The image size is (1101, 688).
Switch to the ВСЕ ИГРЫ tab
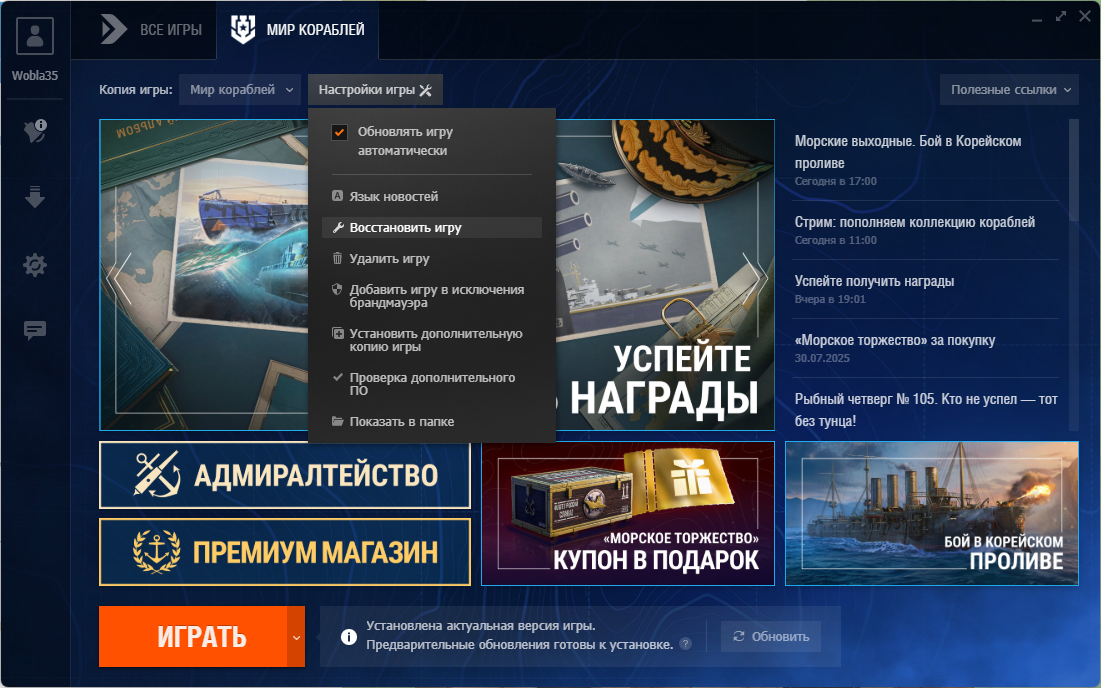(152, 30)
